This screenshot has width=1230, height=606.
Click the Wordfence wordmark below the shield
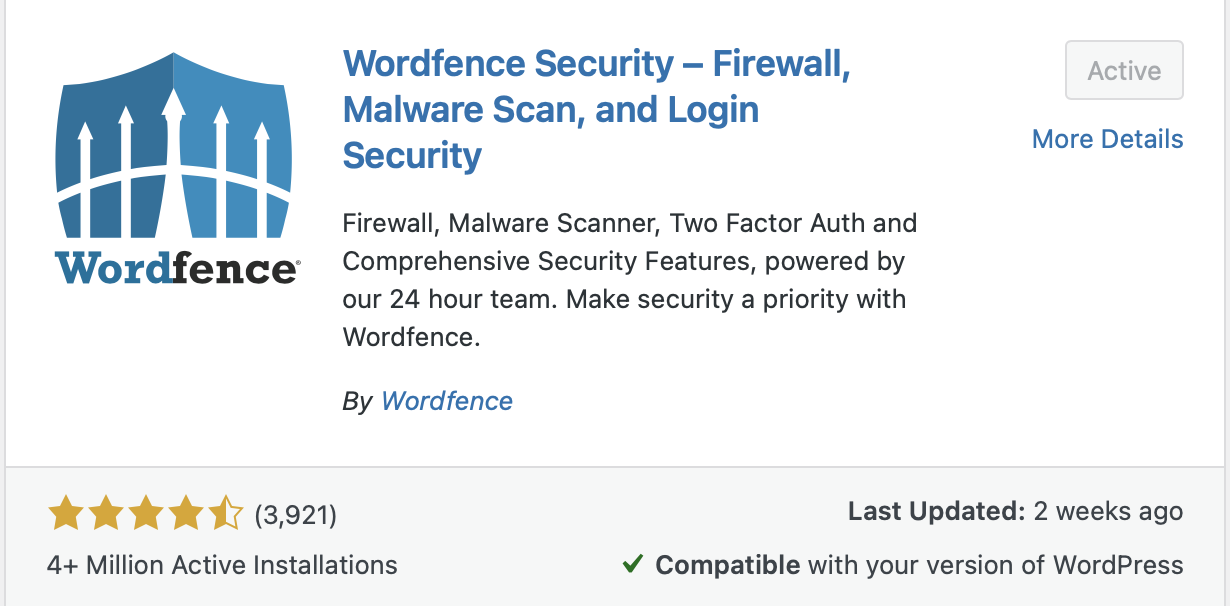click(176, 268)
